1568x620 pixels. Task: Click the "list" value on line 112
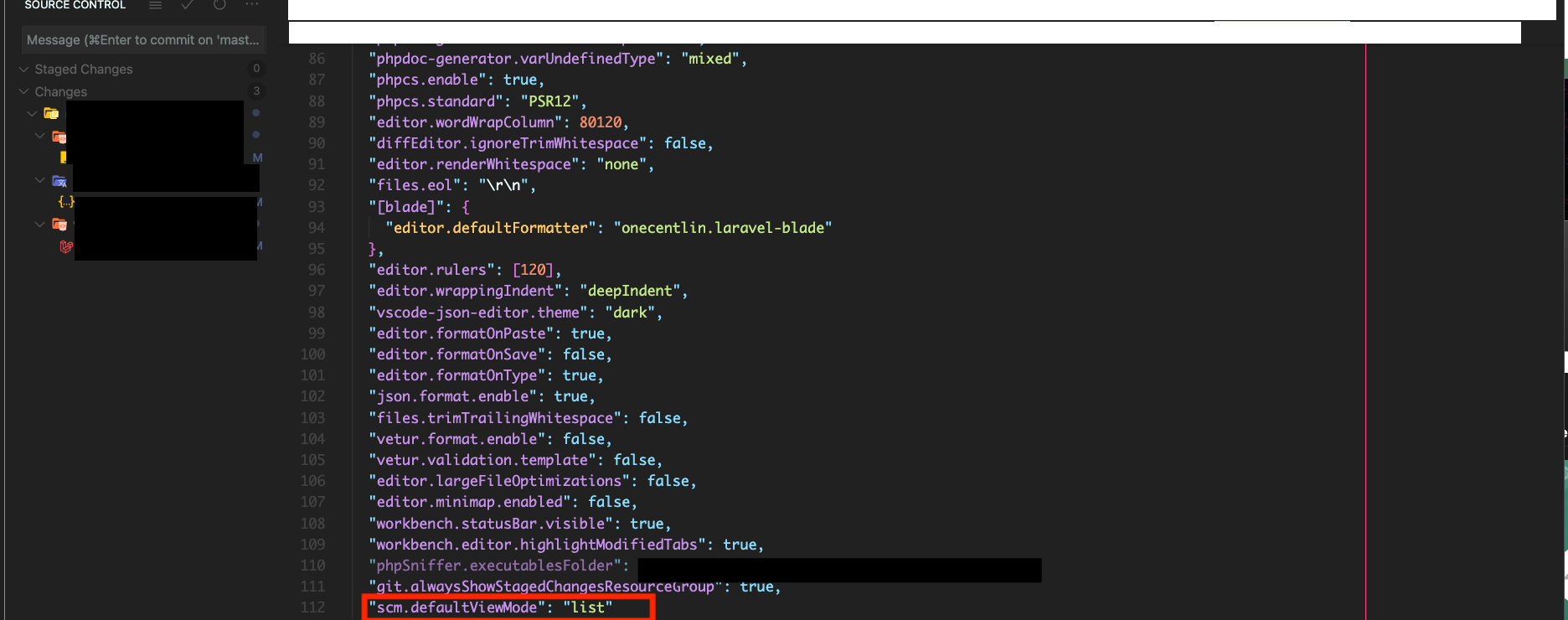(588, 607)
